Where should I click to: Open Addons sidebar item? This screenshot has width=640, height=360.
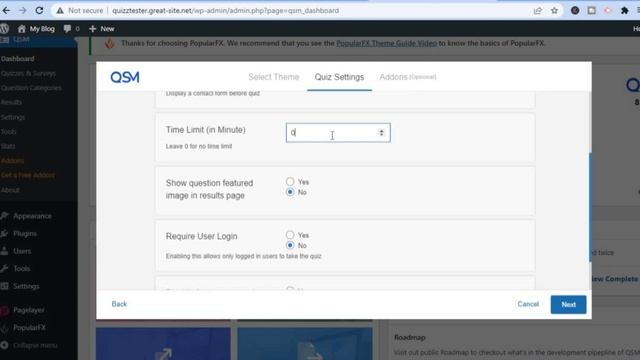(12, 161)
